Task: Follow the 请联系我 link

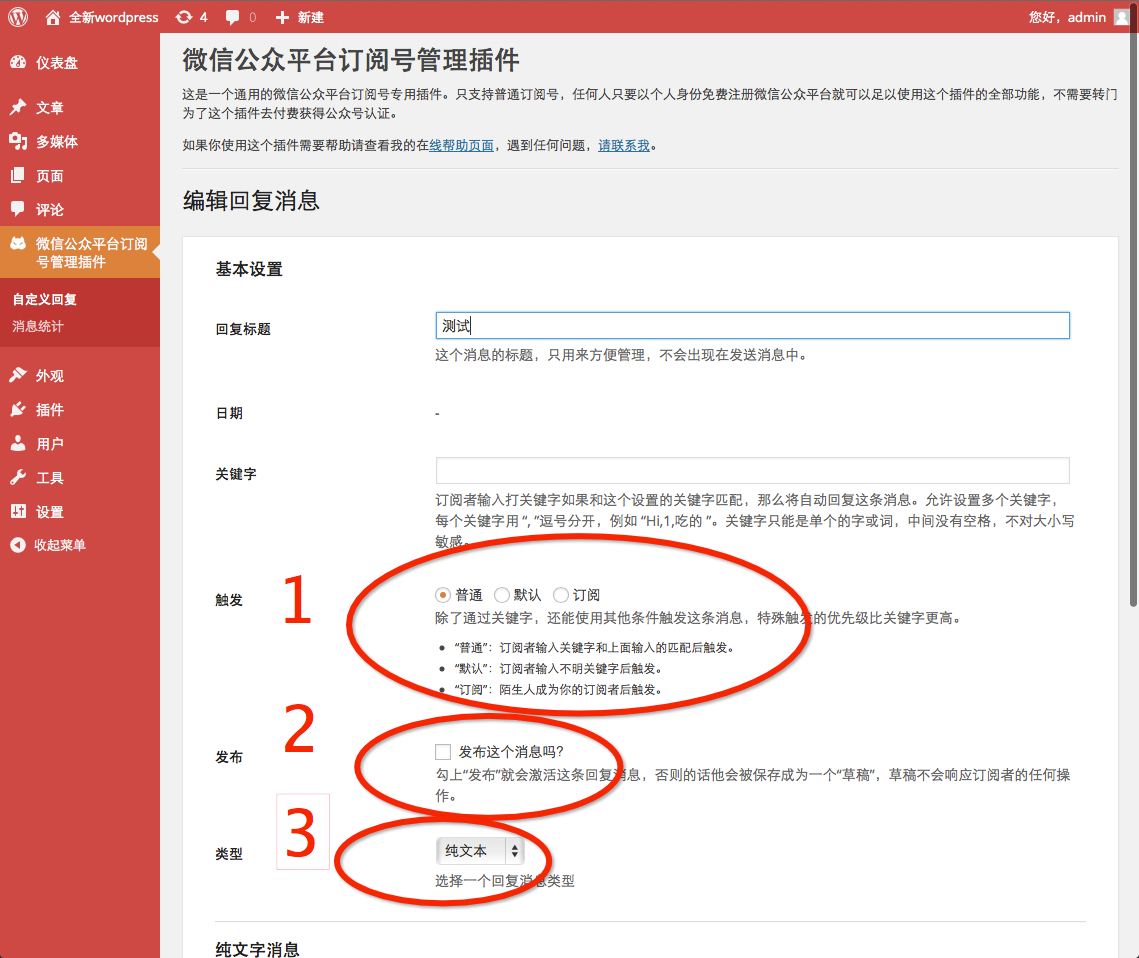Action: click(x=624, y=145)
